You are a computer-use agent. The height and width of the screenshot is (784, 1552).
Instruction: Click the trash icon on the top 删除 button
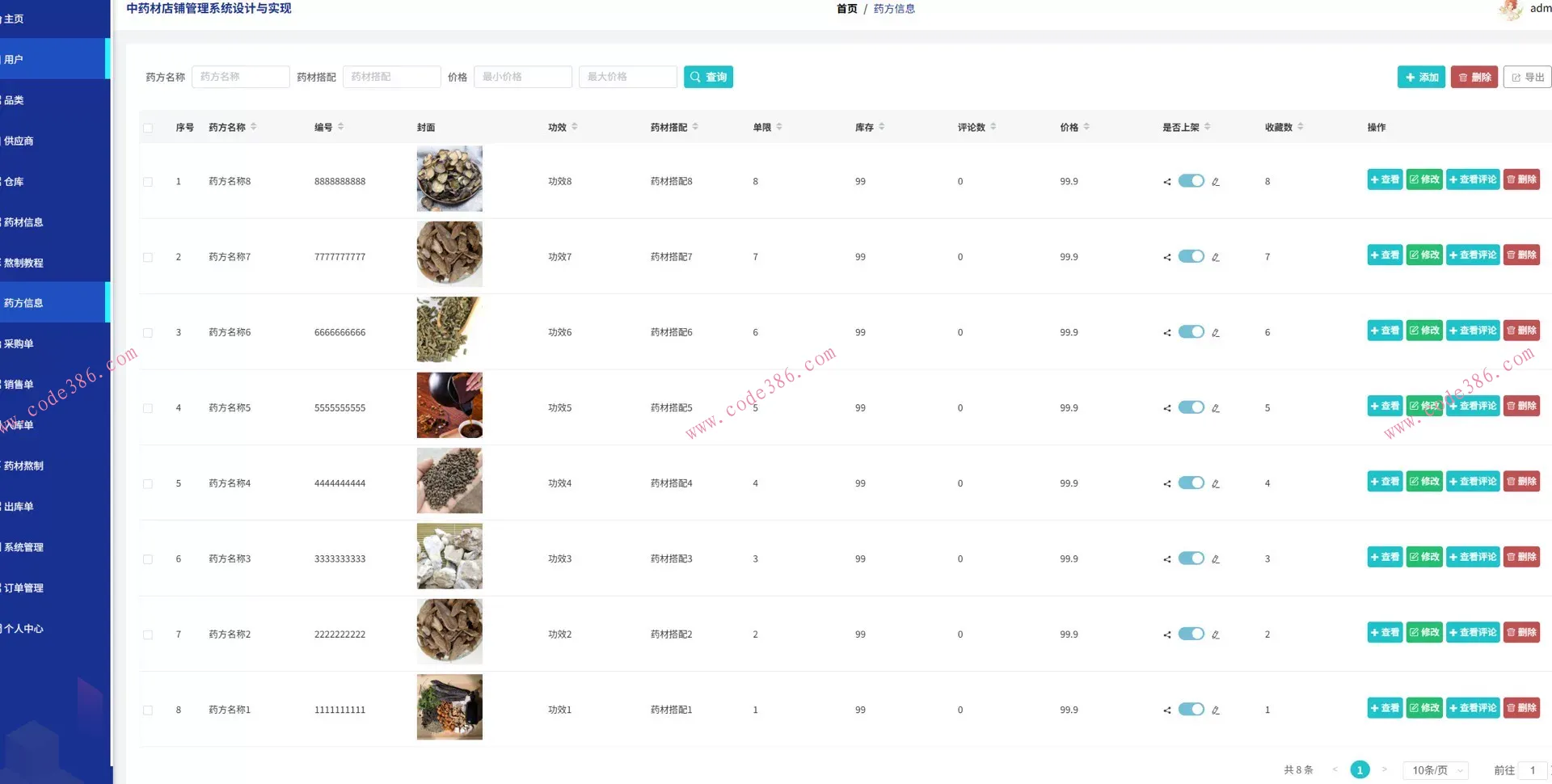point(1463,77)
